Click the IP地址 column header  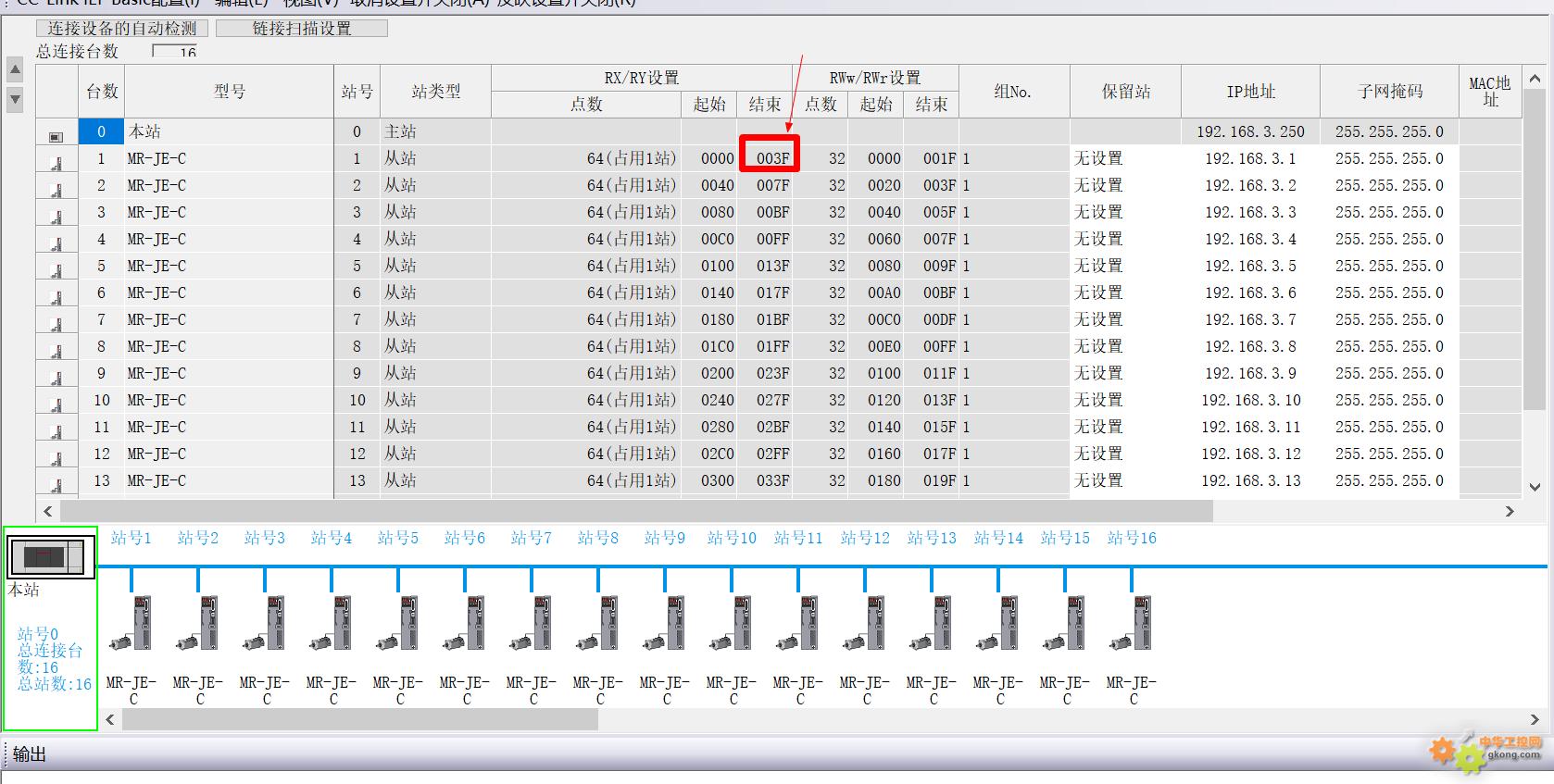coord(1250,92)
